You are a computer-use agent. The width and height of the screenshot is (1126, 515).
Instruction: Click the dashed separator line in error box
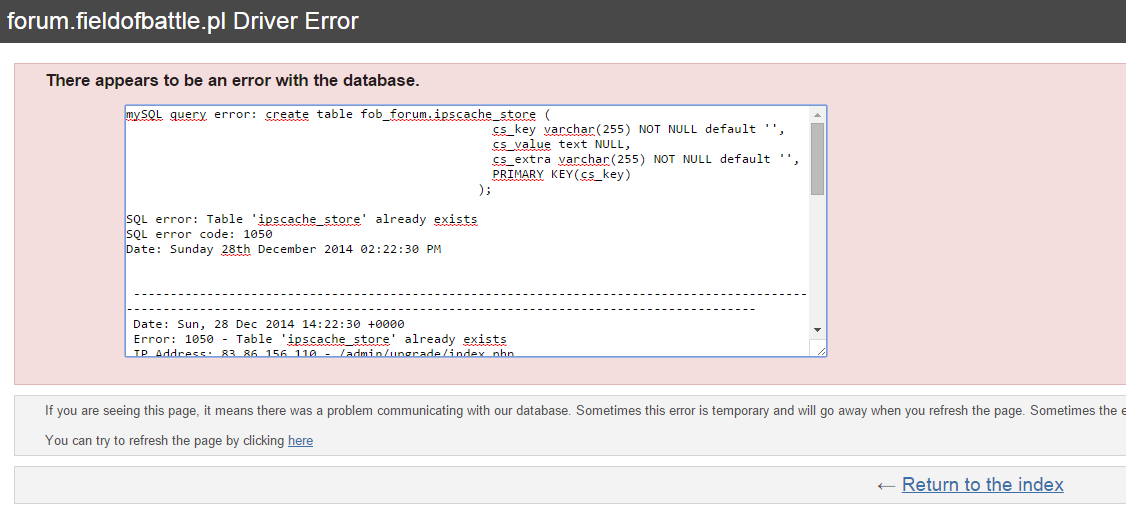click(x=468, y=294)
